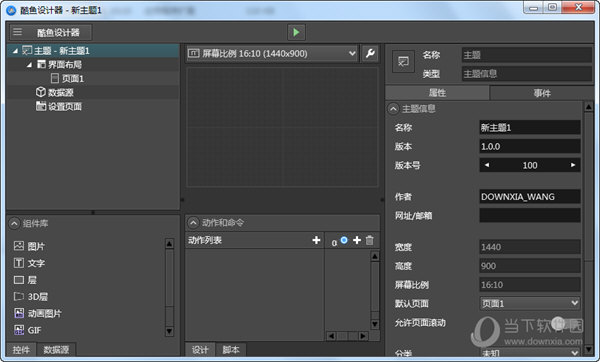Click the top 名称 field showing 主题
600x362 pixels.
(x=527, y=55)
